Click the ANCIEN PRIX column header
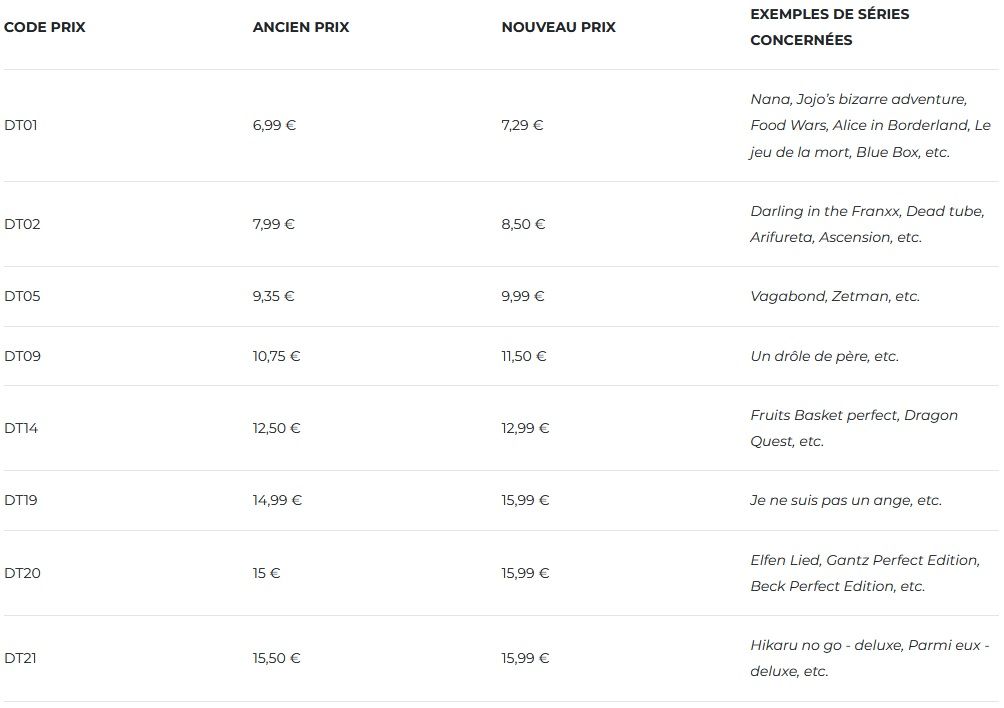Screen dimensions: 1004x708 coord(301,27)
